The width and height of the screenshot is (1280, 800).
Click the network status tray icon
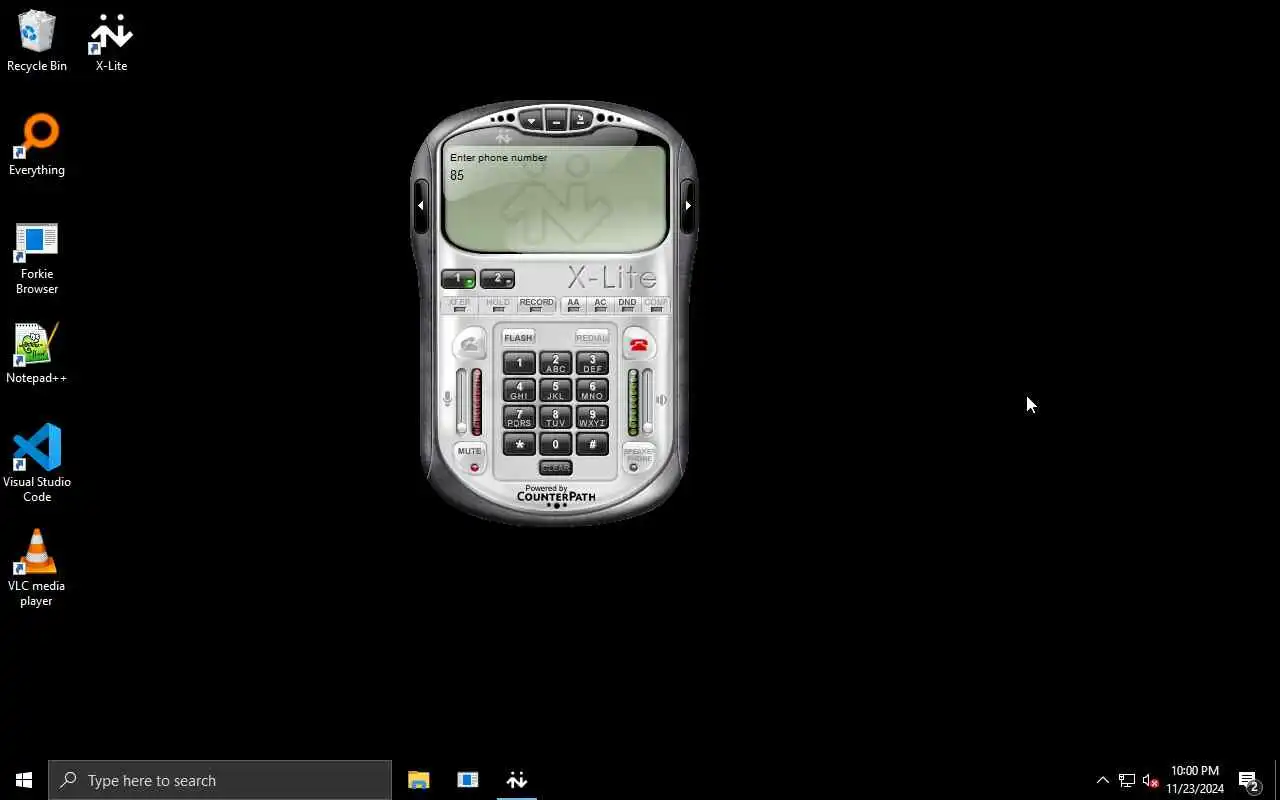pyautogui.click(x=1127, y=780)
